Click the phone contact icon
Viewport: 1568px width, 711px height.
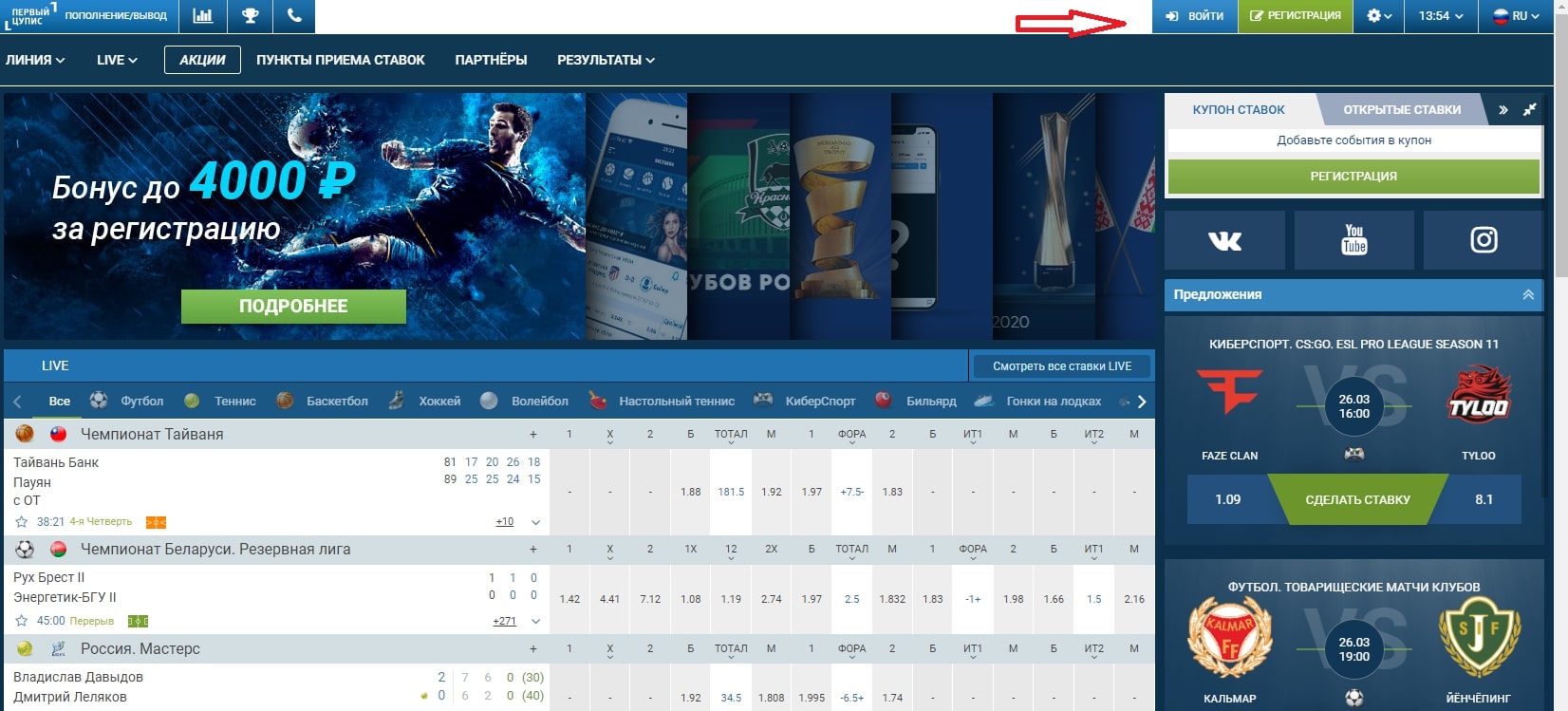294,16
